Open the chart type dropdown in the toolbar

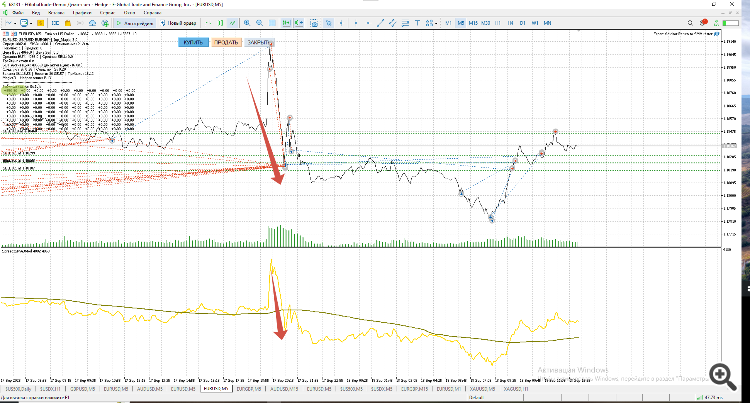(x=14, y=23)
